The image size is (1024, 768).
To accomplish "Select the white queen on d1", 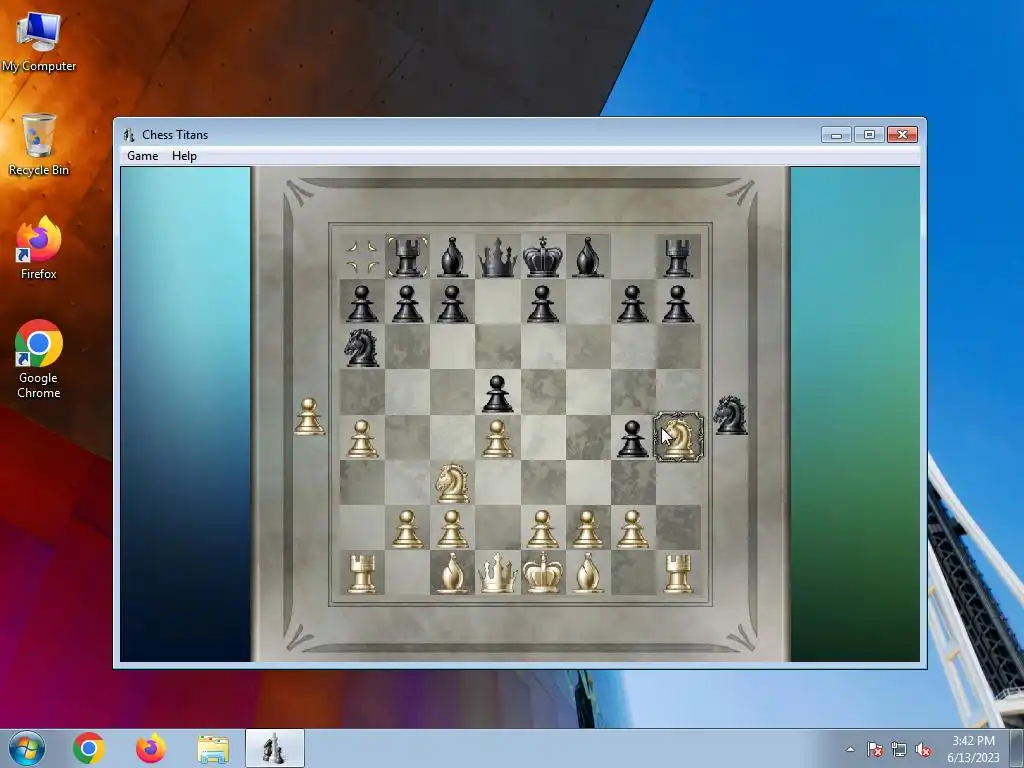I will 498,573.
